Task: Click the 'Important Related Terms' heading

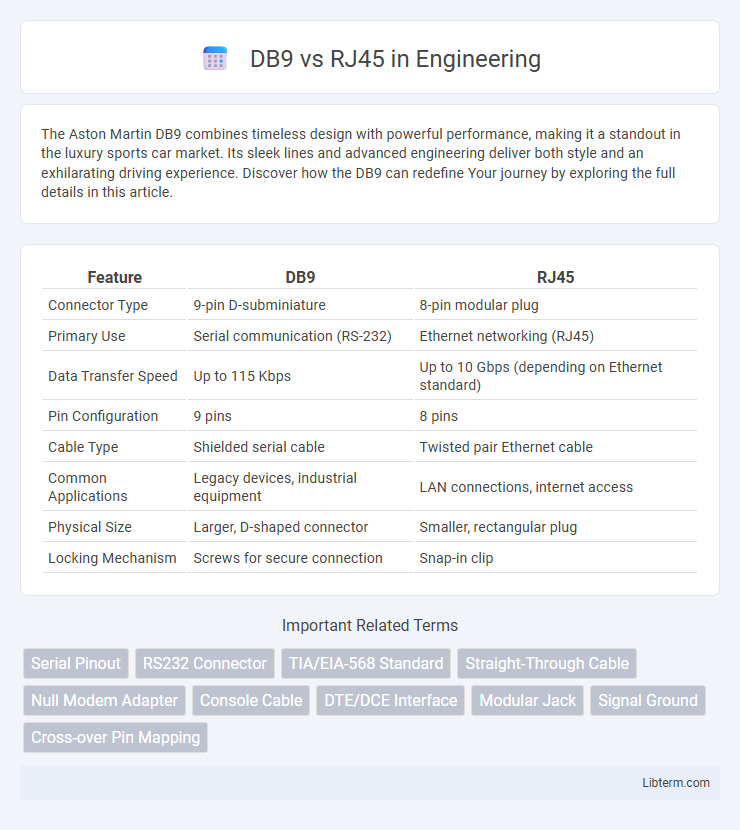Action: click(x=369, y=625)
